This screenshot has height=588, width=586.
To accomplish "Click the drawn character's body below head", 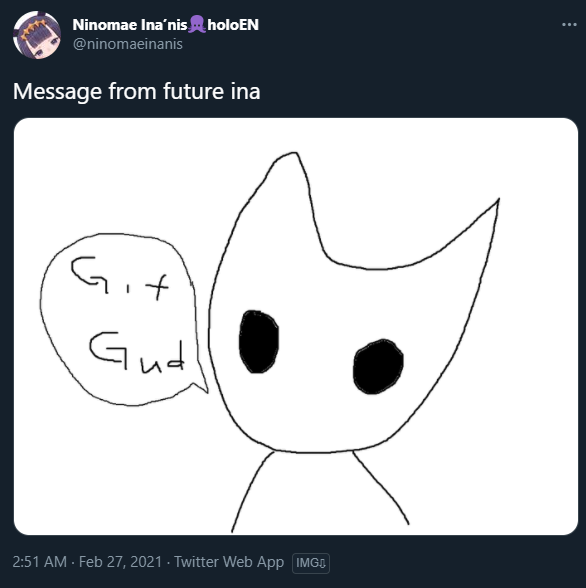I will click(x=319, y=493).
